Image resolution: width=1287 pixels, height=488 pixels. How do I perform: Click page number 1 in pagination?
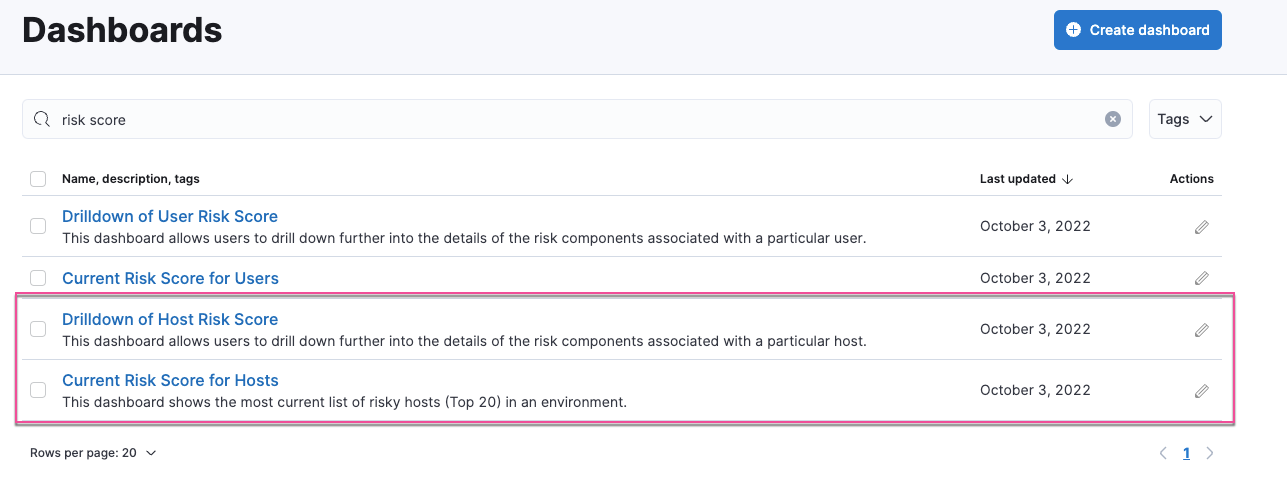click(1186, 453)
